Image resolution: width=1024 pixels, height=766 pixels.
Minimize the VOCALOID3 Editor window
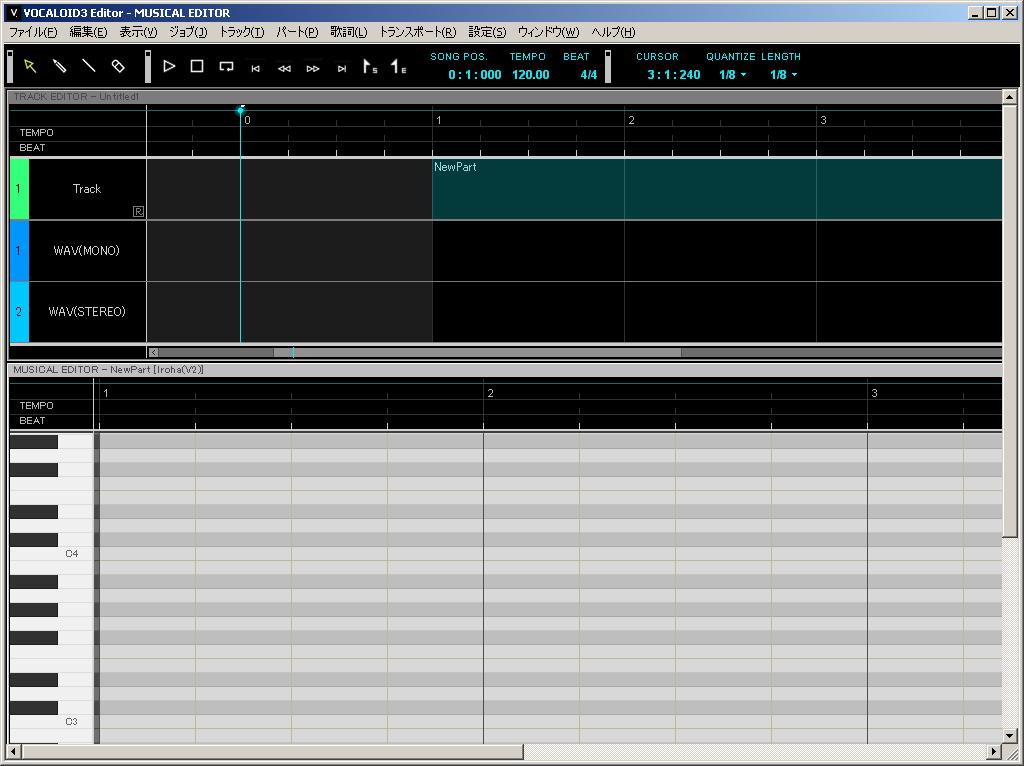[x=975, y=12]
